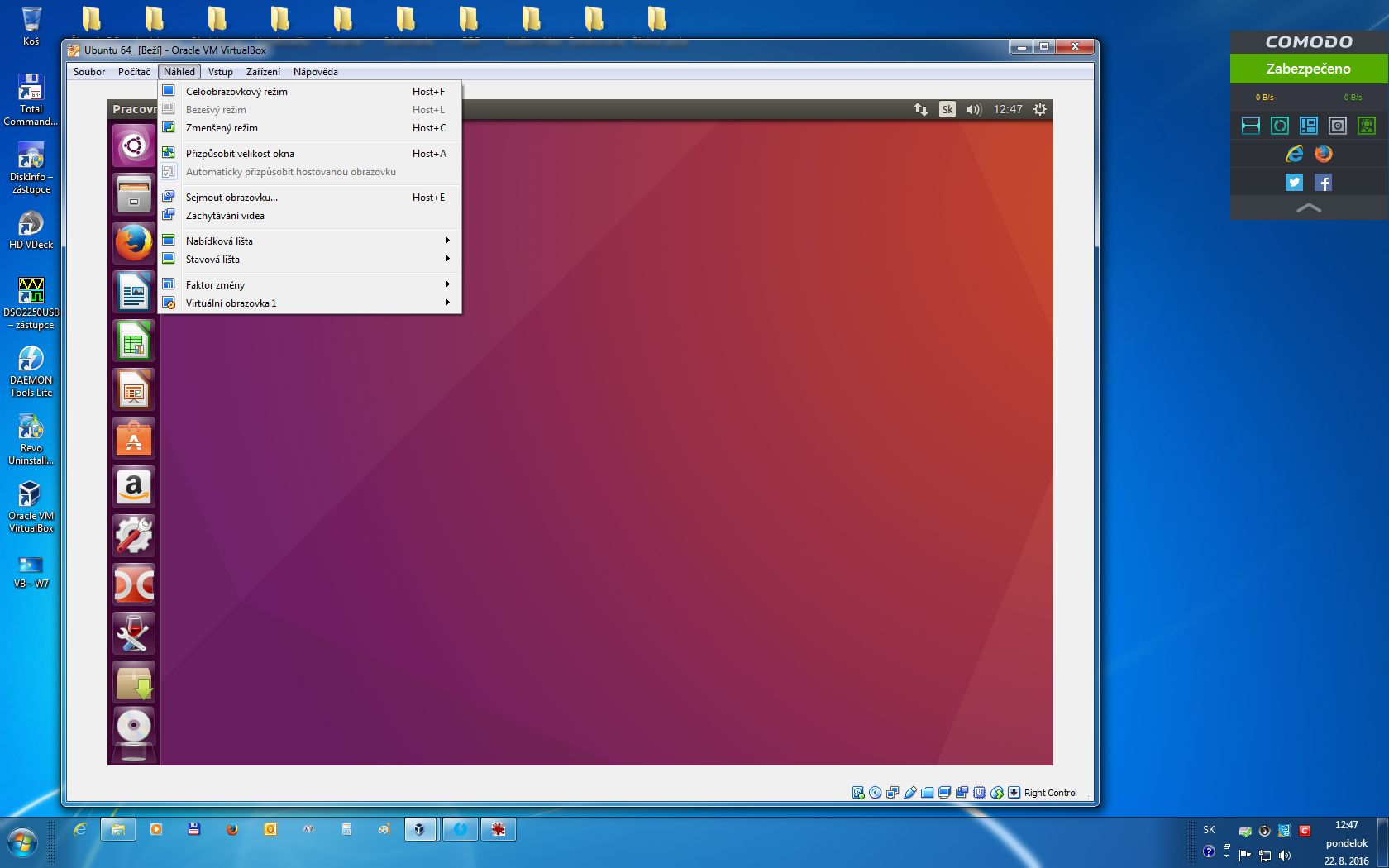Expand the Comodo widget collapse chevron

1309,208
